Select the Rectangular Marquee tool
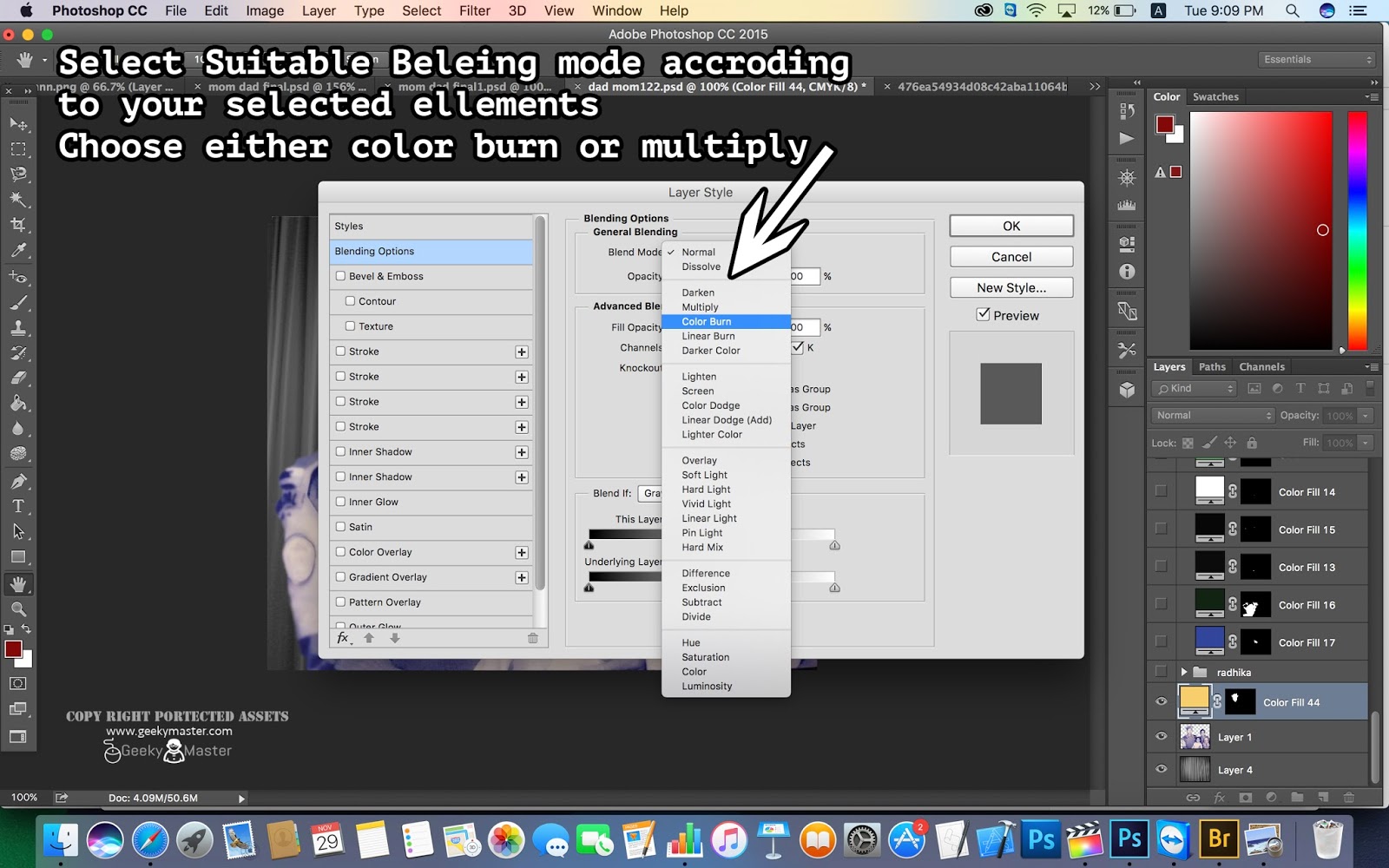Viewport: 1389px width, 868px height. click(18, 149)
